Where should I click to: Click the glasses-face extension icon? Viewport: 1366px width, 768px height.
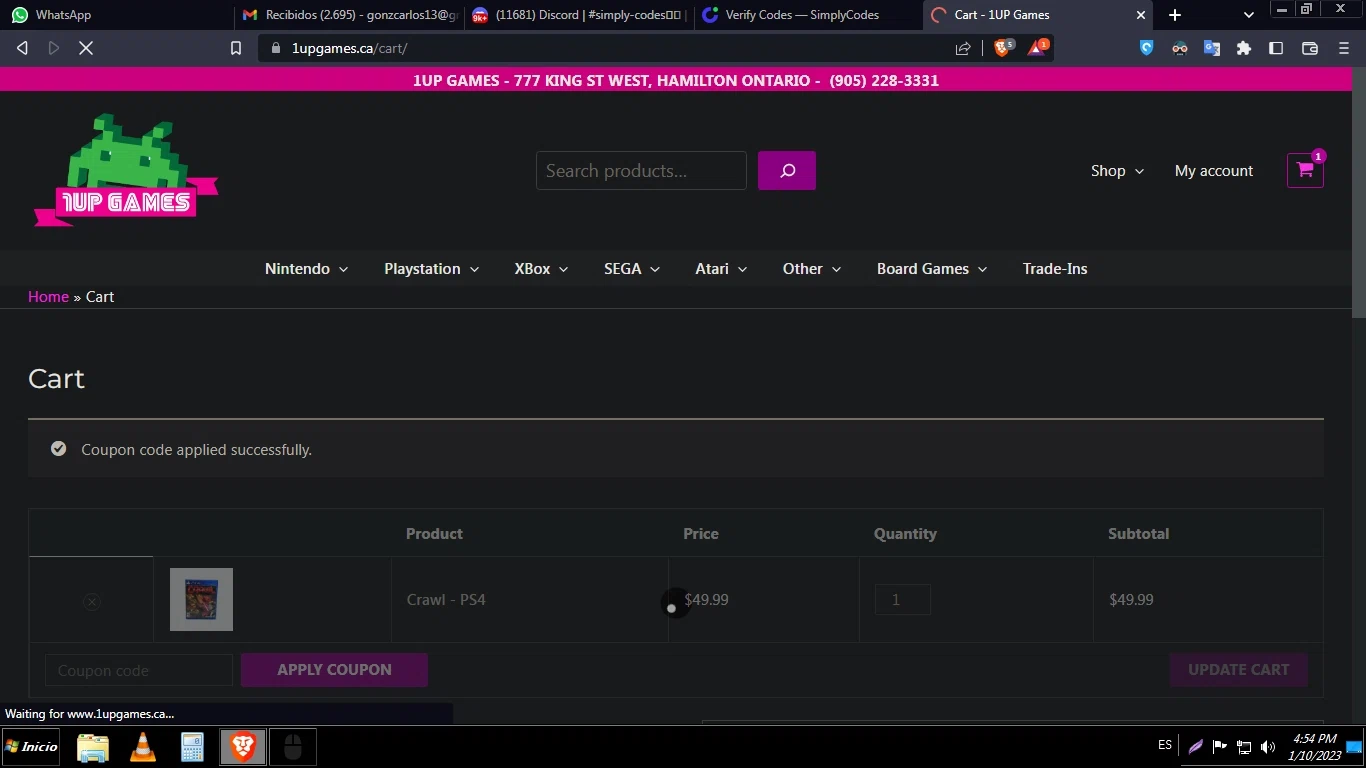pos(1180,48)
